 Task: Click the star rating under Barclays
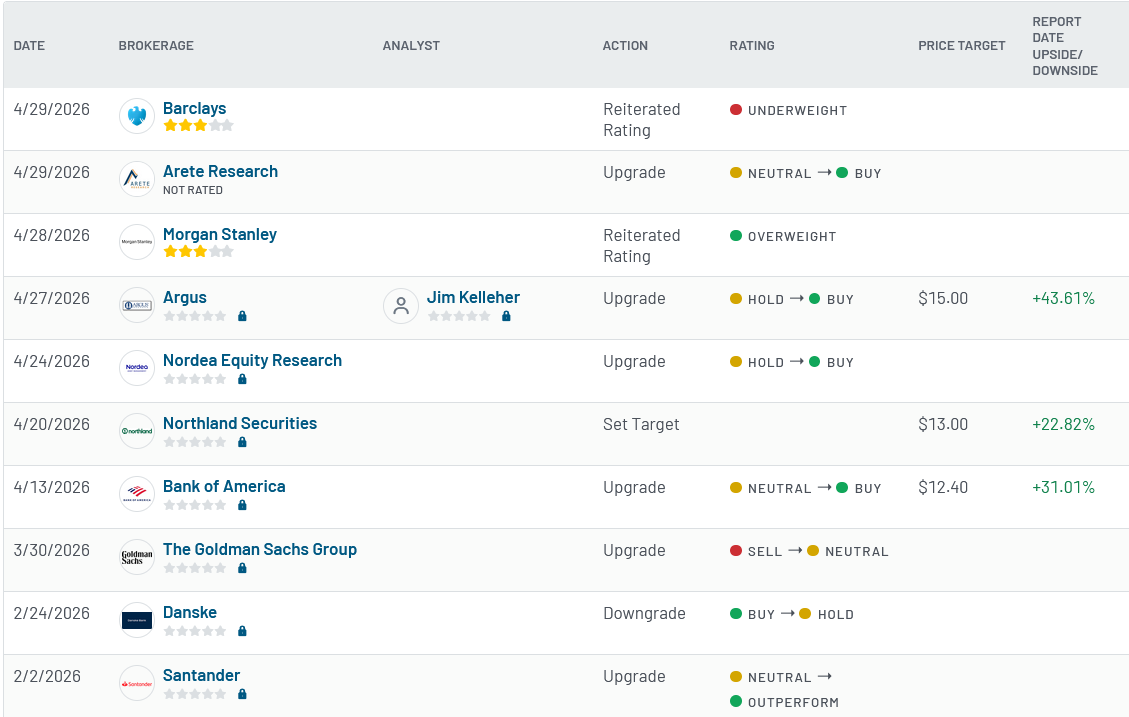click(199, 125)
